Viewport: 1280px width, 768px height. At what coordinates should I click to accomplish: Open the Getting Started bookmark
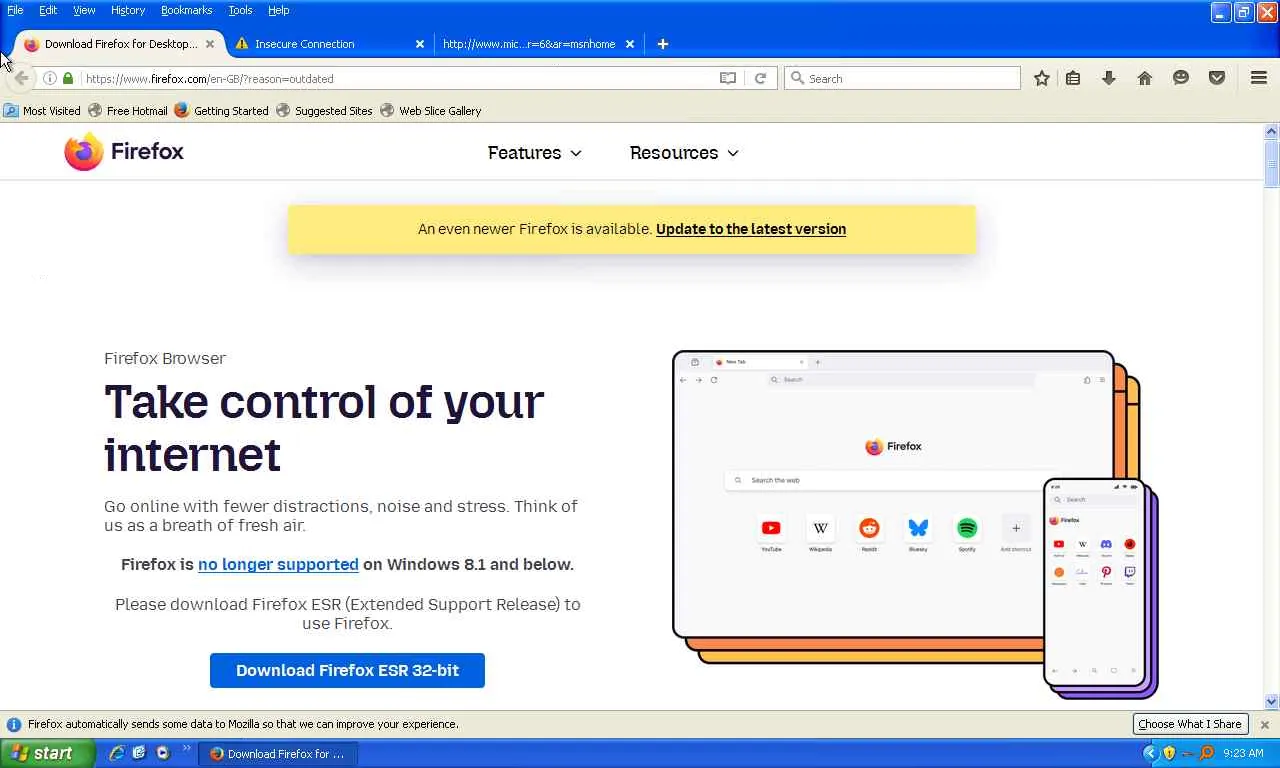click(x=221, y=111)
